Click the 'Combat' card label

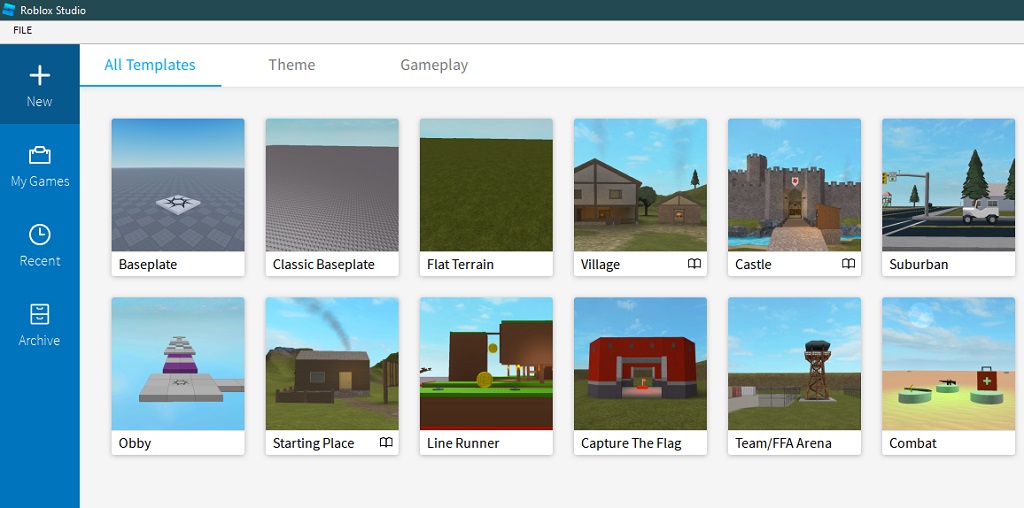(x=913, y=443)
